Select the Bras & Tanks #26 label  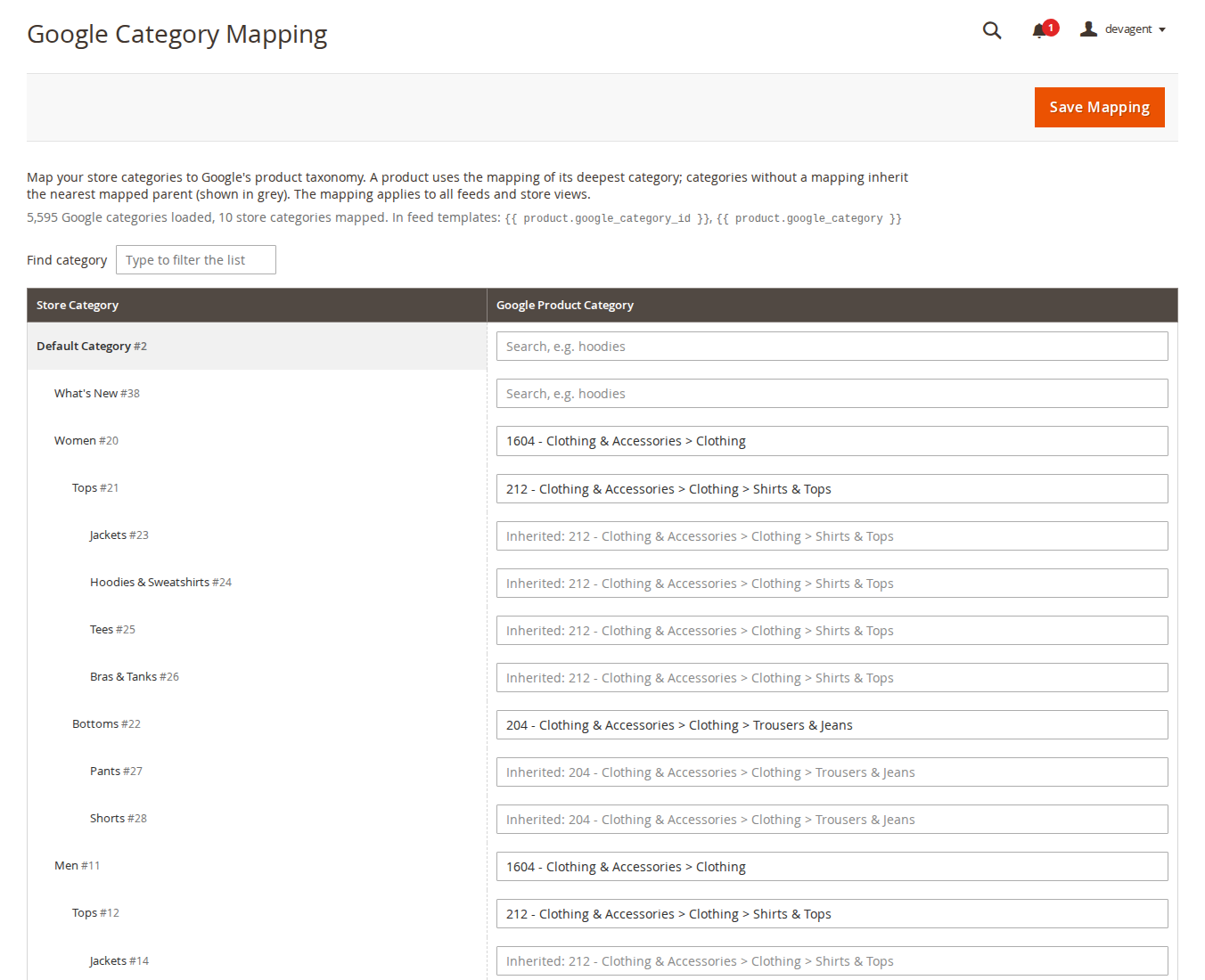135,677
